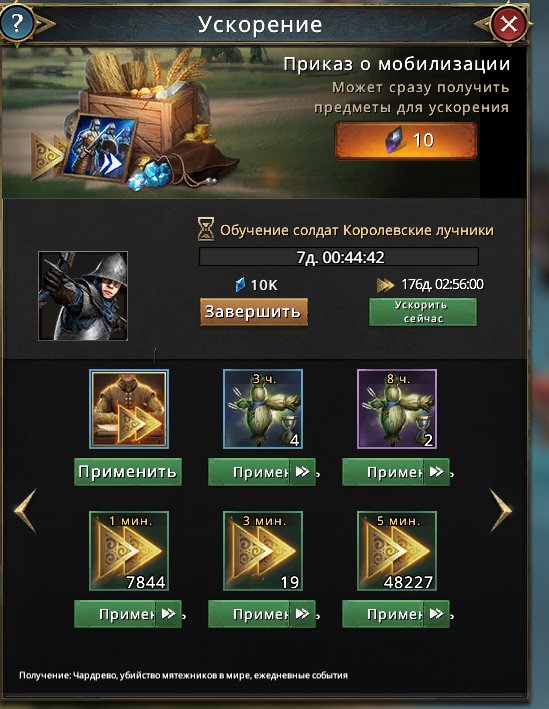This screenshot has height=709, width=549.
Task: Select the 8 ч. scarecrow speedup icon
Action: (x=397, y=409)
